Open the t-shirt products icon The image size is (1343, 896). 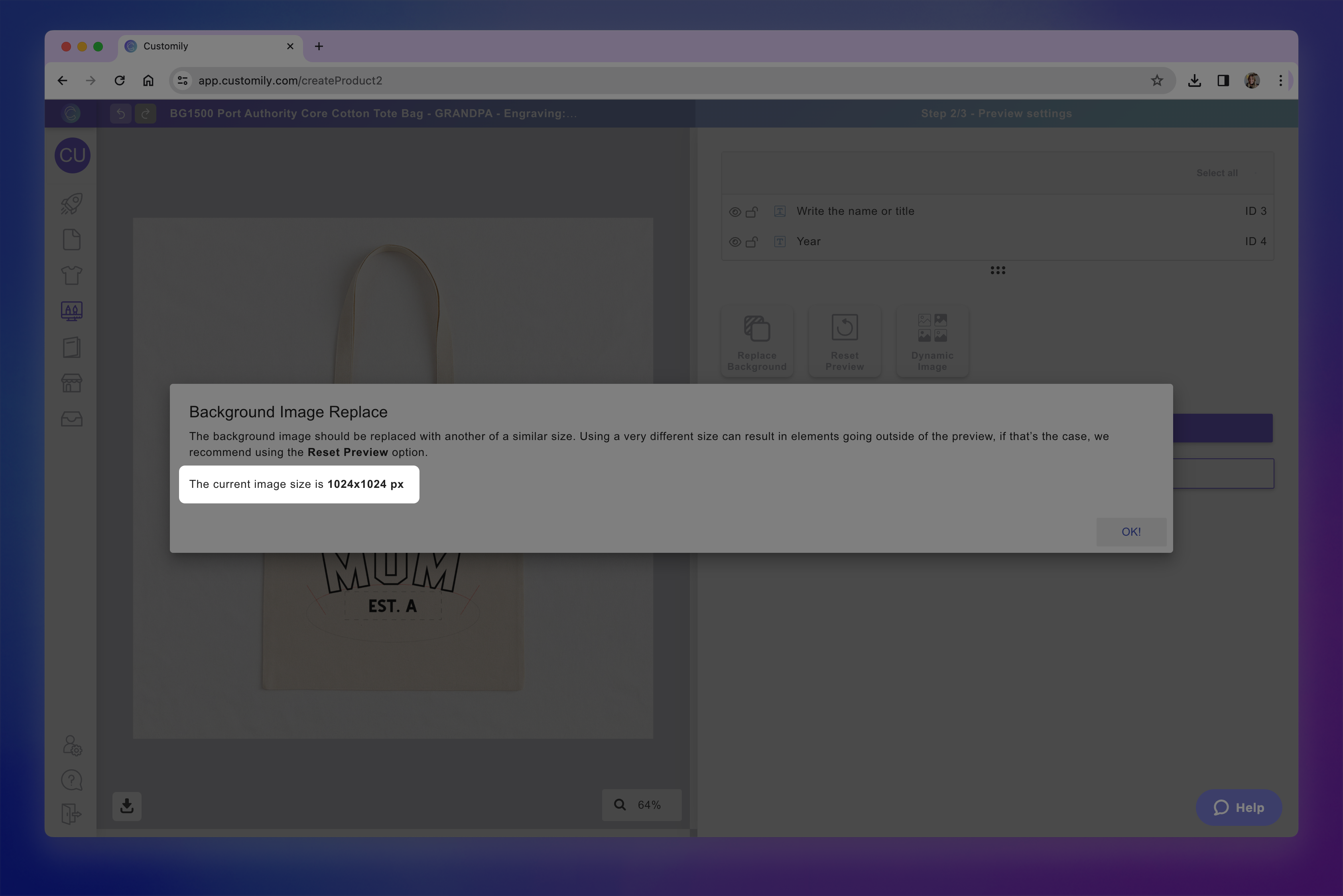click(x=71, y=275)
